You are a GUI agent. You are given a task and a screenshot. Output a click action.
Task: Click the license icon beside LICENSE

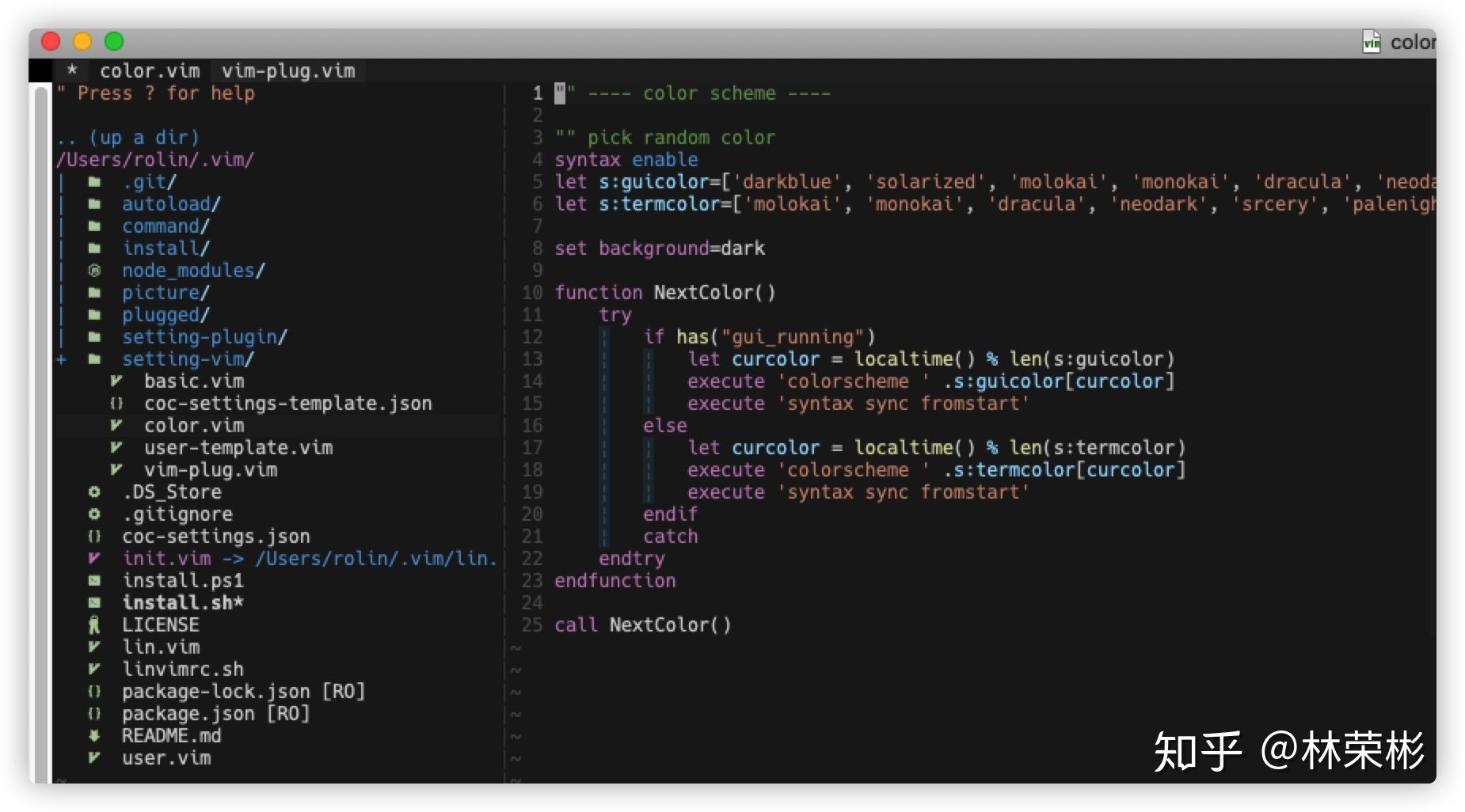[94, 625]
